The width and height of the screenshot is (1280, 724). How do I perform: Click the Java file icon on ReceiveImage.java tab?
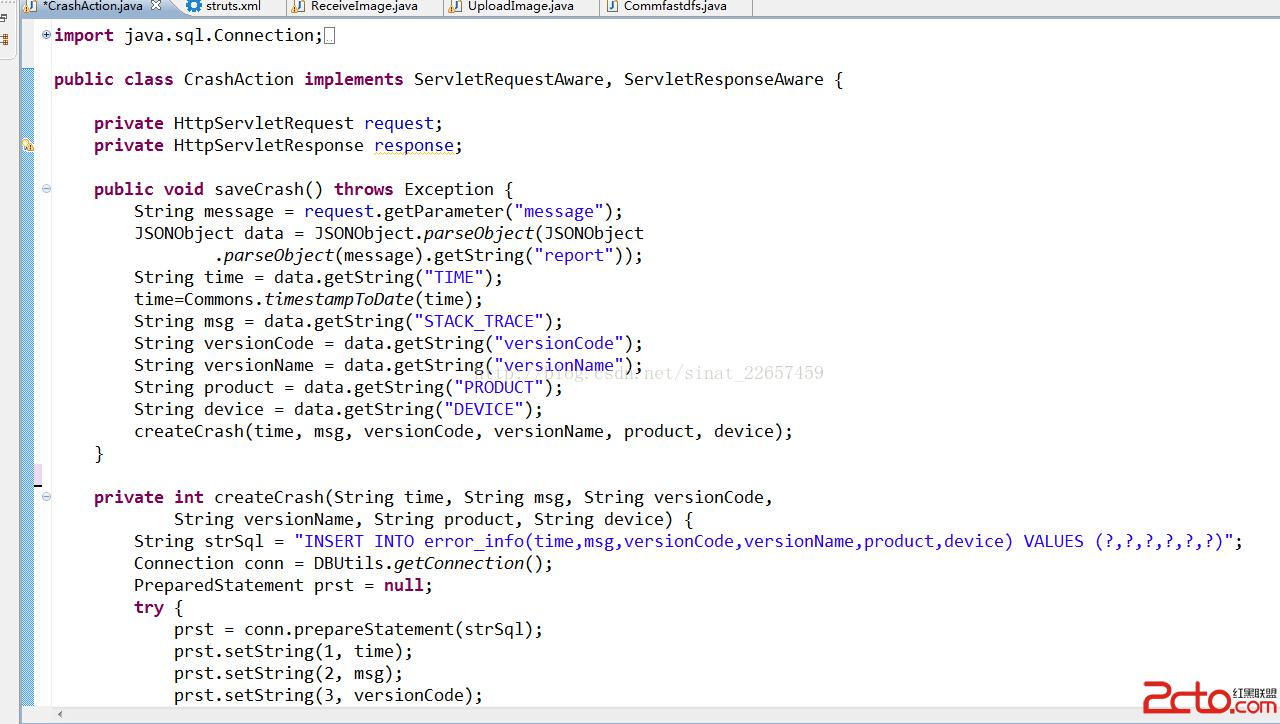[300, 6]
